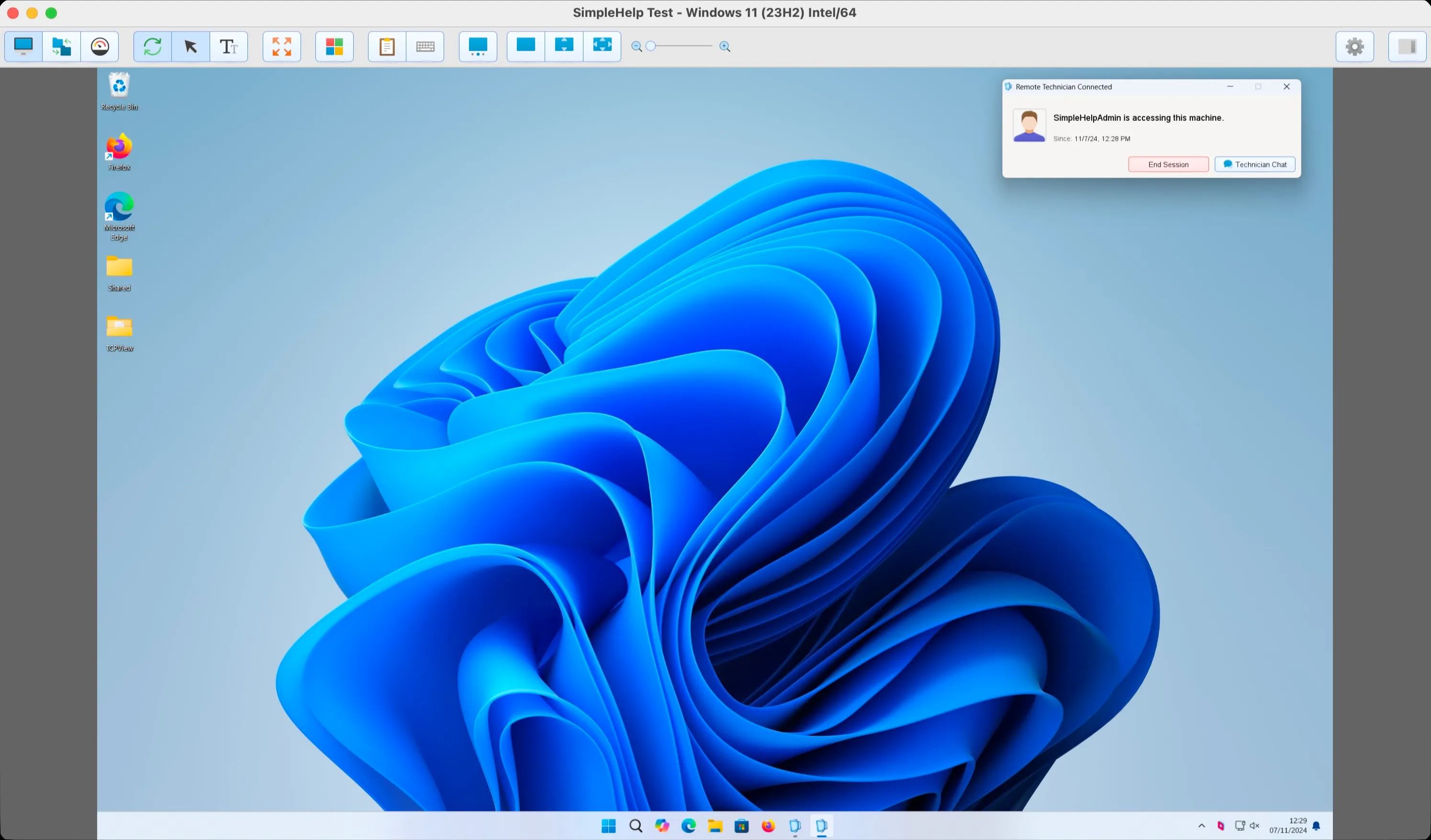Open the monitor selection dropdown
Viewport: 1431px width, 840px height.
point(478,46)
